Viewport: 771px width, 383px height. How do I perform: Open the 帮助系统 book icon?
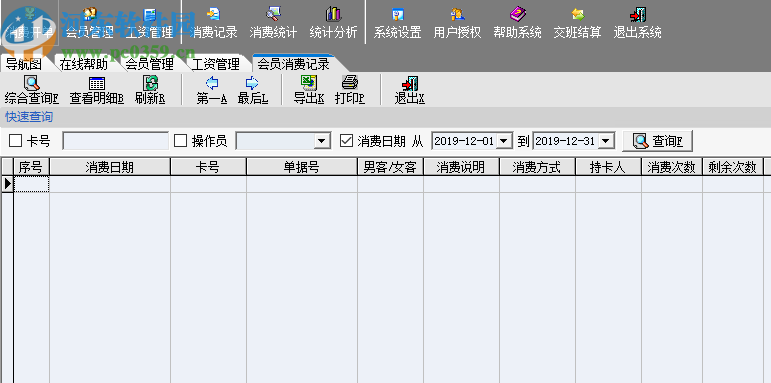click(x=517, y=24)
